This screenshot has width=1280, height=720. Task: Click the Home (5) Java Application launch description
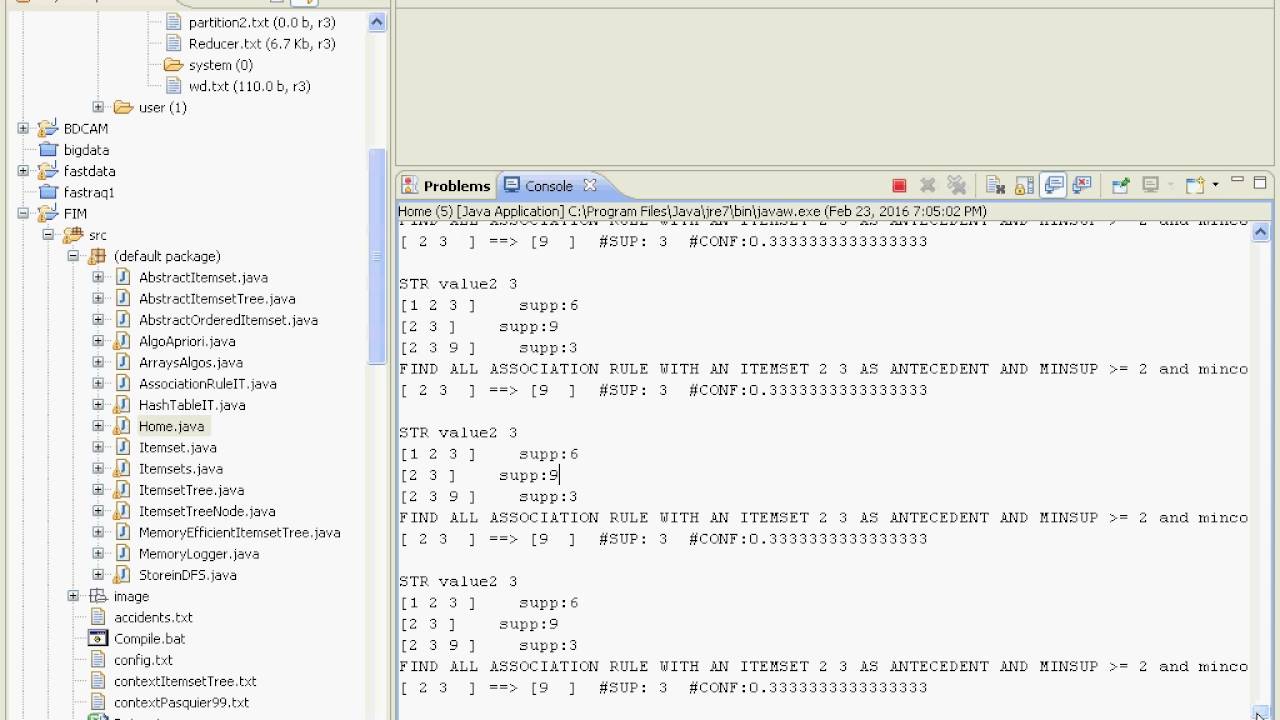[692, 211]
